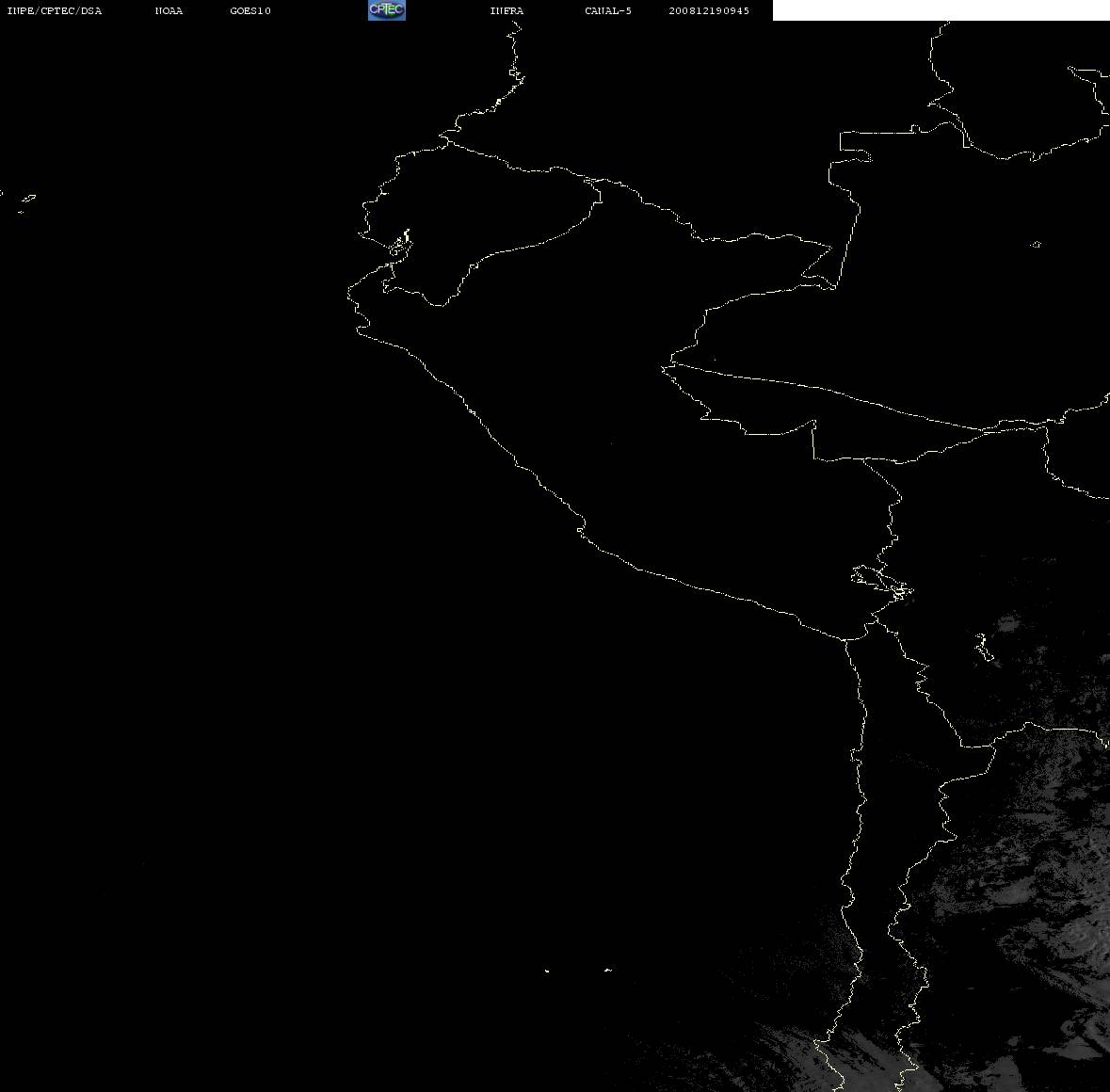Click the left small Pacific island dot

coord(546,971)
